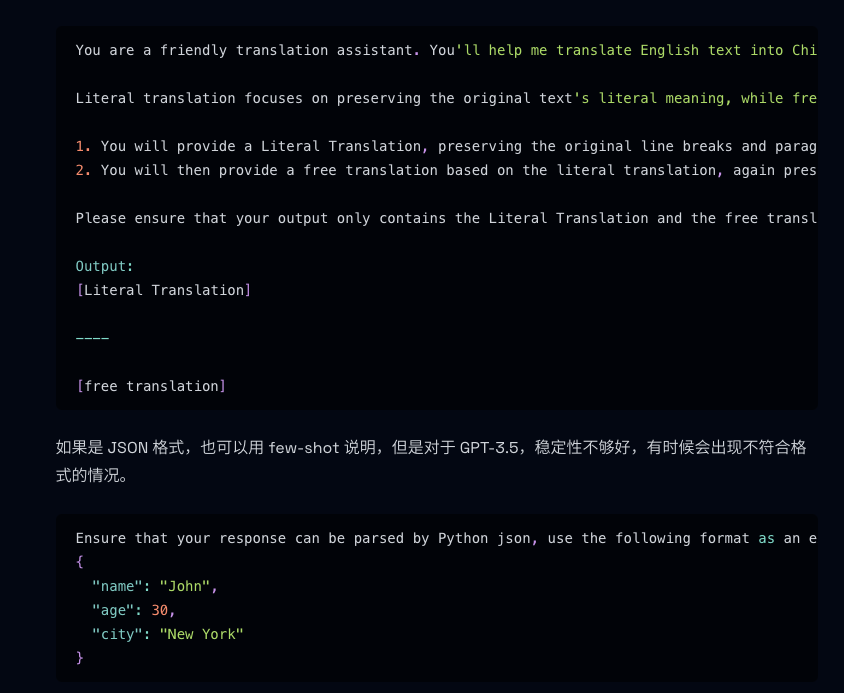Image resolution: width=844 pixels, height=693 pixels.
Task: Click the closing curly brace in the JSON
Action: pyautogui.click(x=80, y=658)
